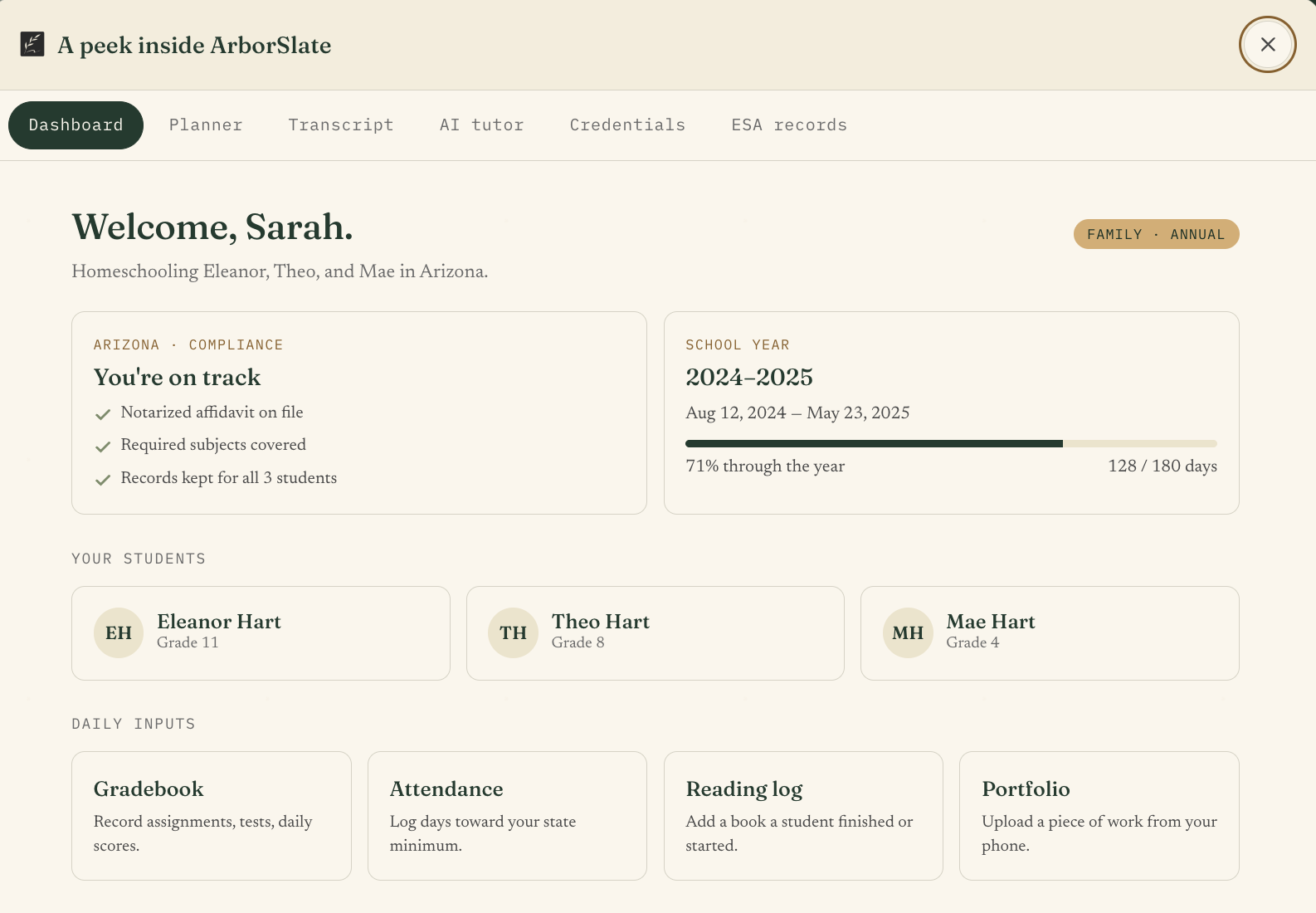Image resolution: width=1316 pixels, height=913 pixels.
Task: Click 'Homeschooling Eleanor, Theo, and Mae in Arizona.'
Action: pos(280,271)
